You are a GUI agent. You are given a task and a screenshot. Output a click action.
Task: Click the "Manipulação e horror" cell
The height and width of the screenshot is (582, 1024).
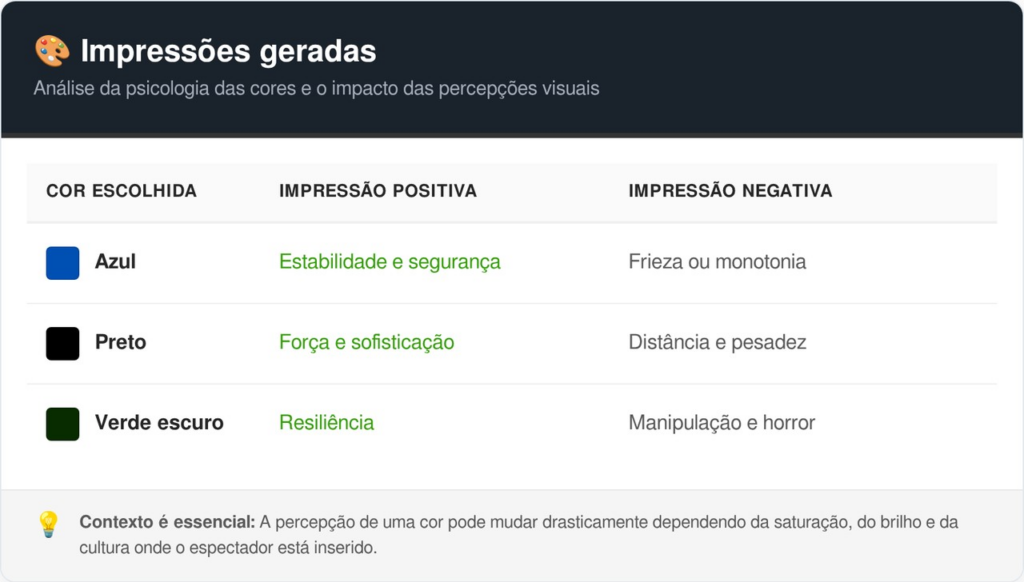pyautogui.click(x=721, y=423)
